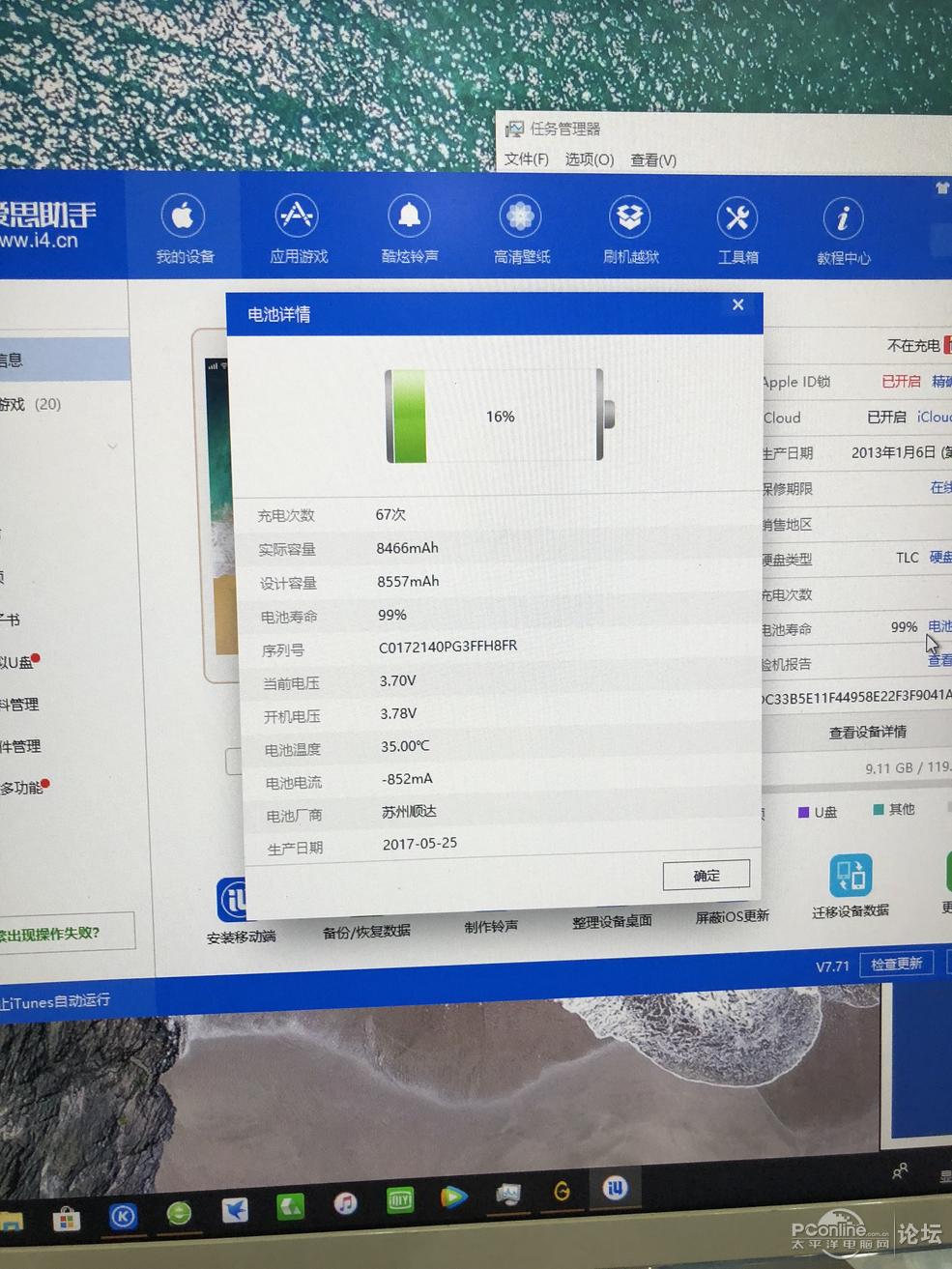Open 文件(F) menu in Task Manager

point(527,159)
